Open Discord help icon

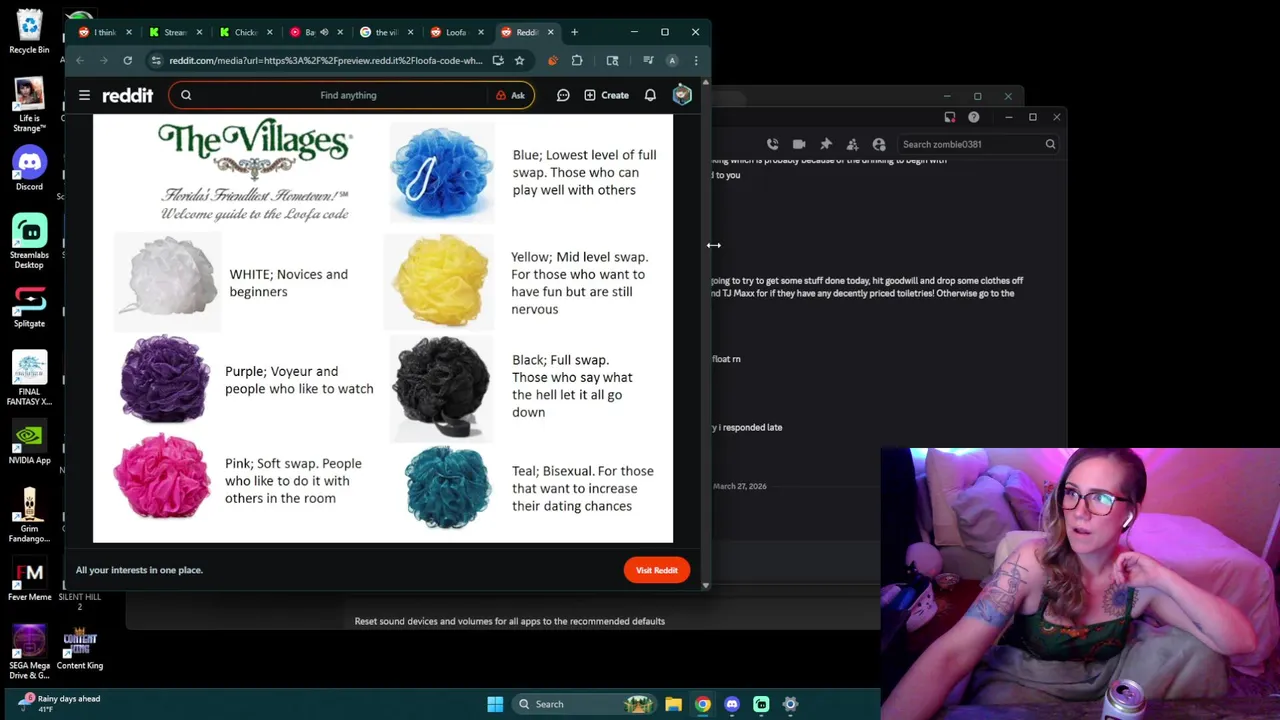coord(973,117)
